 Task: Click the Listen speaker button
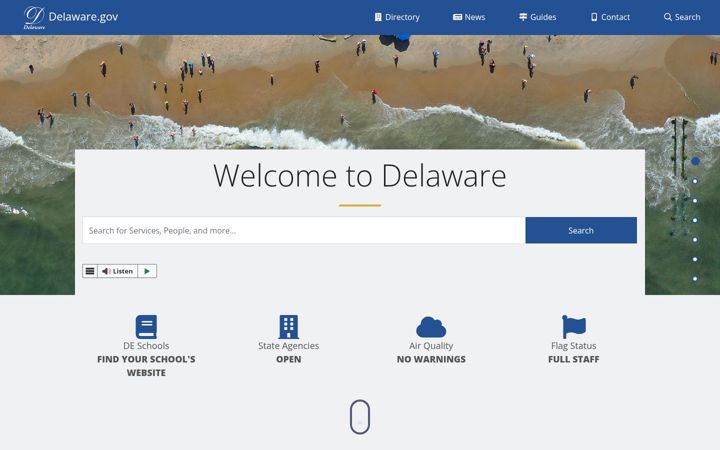coord(118,271)
